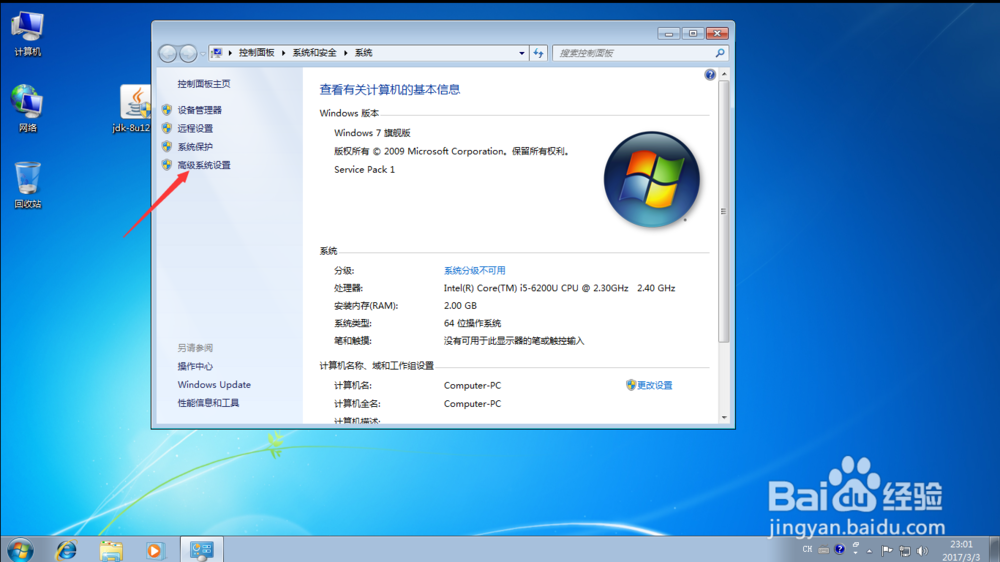Open 系统保护 in the sidebar
1000x562 pixels.
pyautogui.click(x=195, y=147)
